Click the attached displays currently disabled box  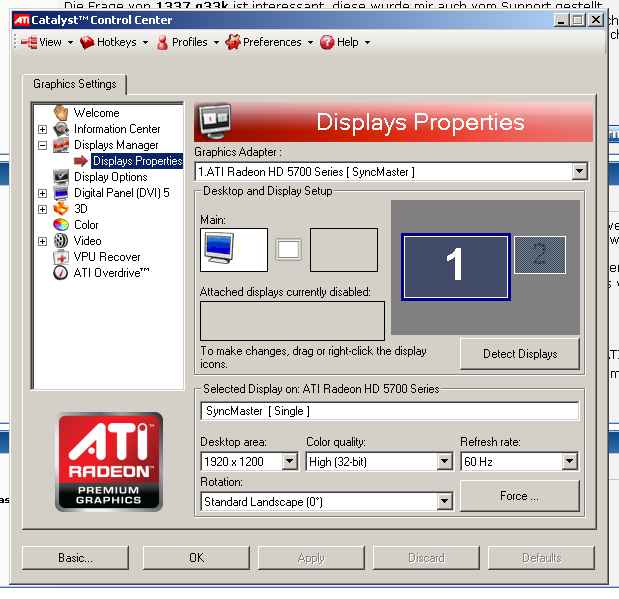pos(292,321)
